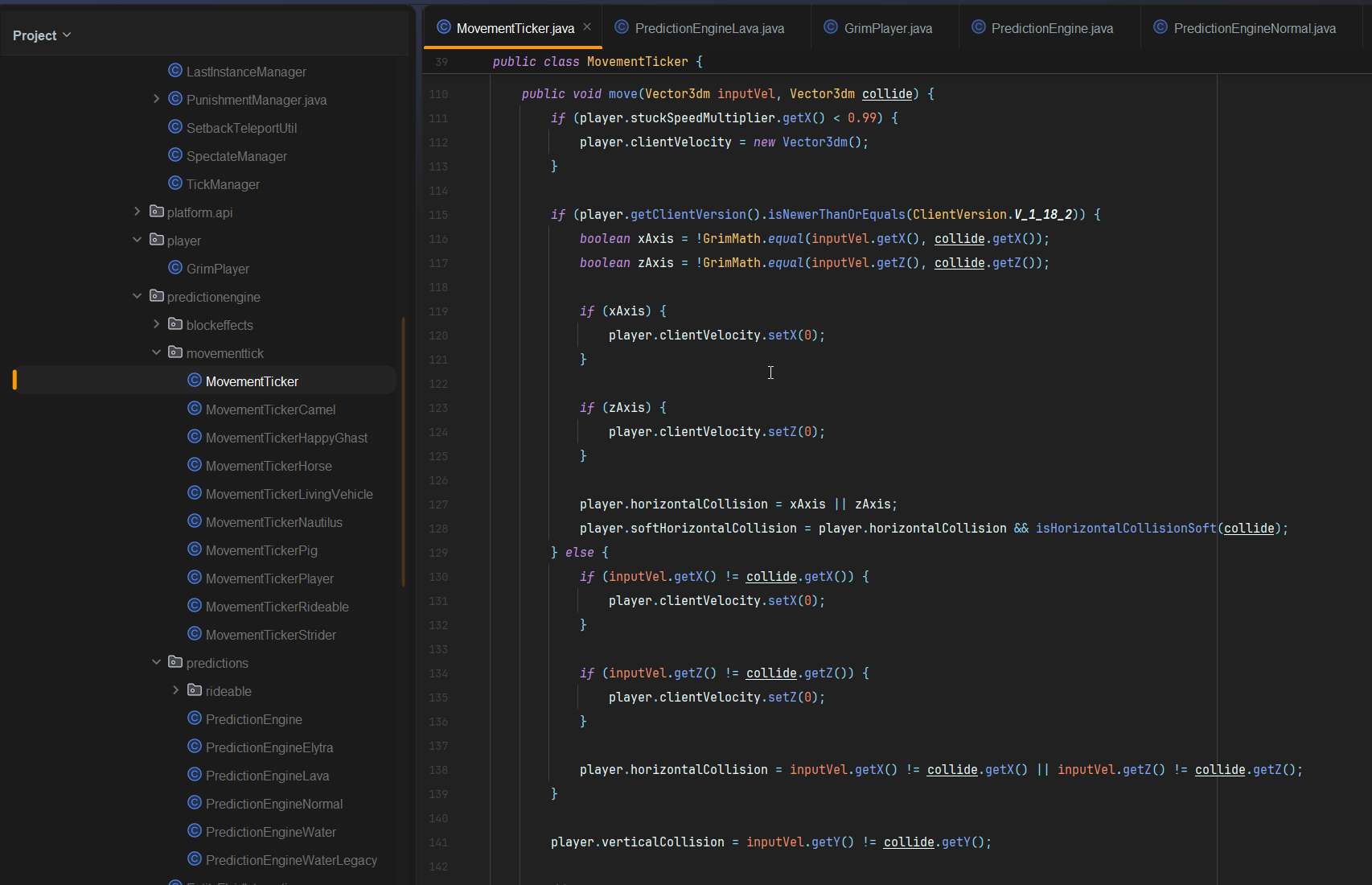Click the movementtick folder icon
This screenshot has height=885, width=1372.
coord(175,352)
